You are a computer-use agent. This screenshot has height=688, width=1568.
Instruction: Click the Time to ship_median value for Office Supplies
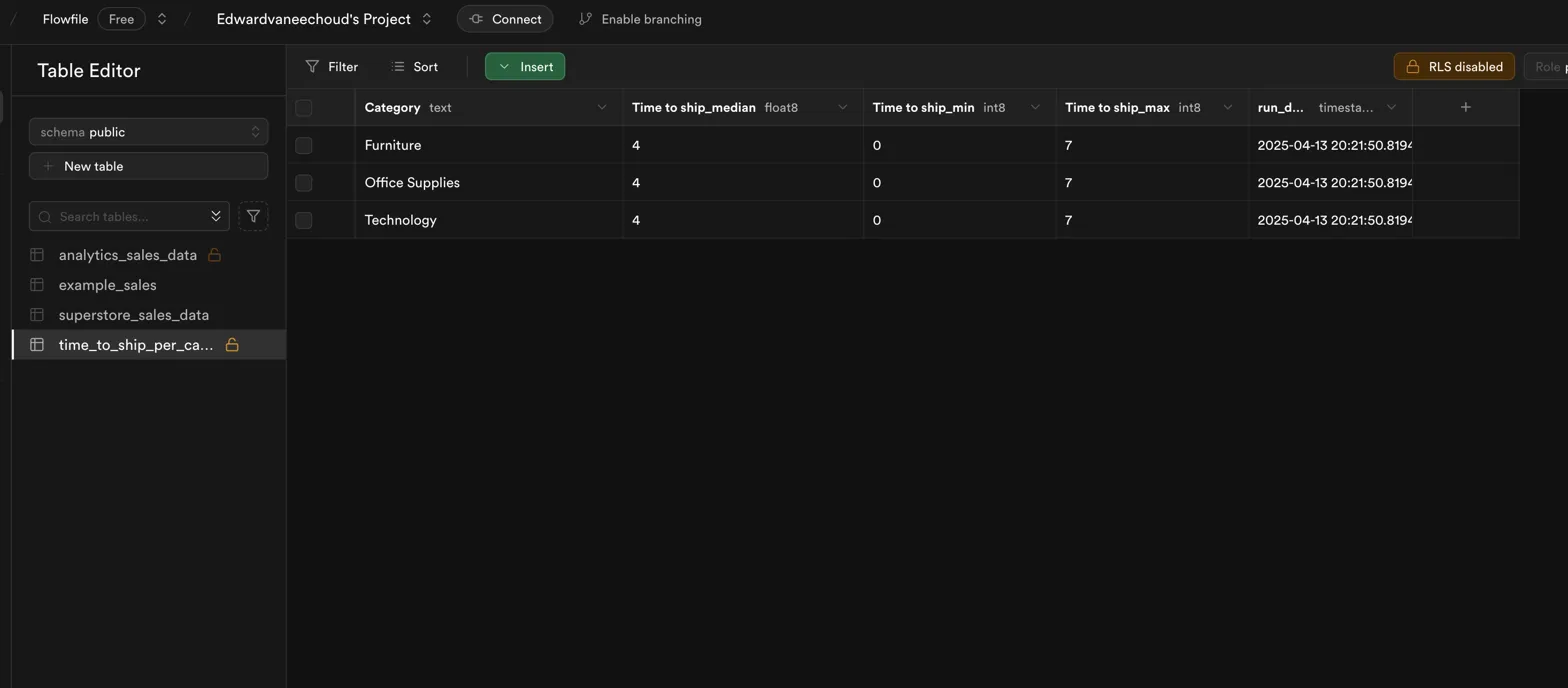[x=743, y=183]
